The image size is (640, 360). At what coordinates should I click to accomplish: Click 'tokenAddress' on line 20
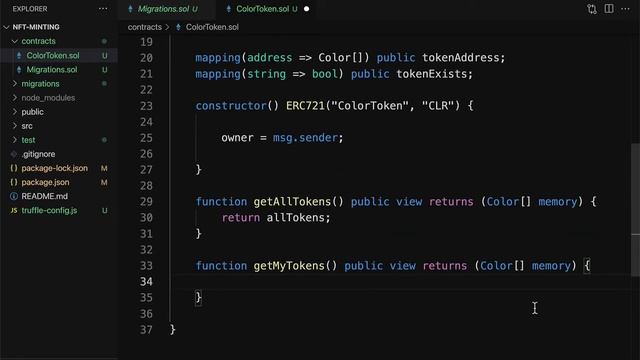coord(460,58)
